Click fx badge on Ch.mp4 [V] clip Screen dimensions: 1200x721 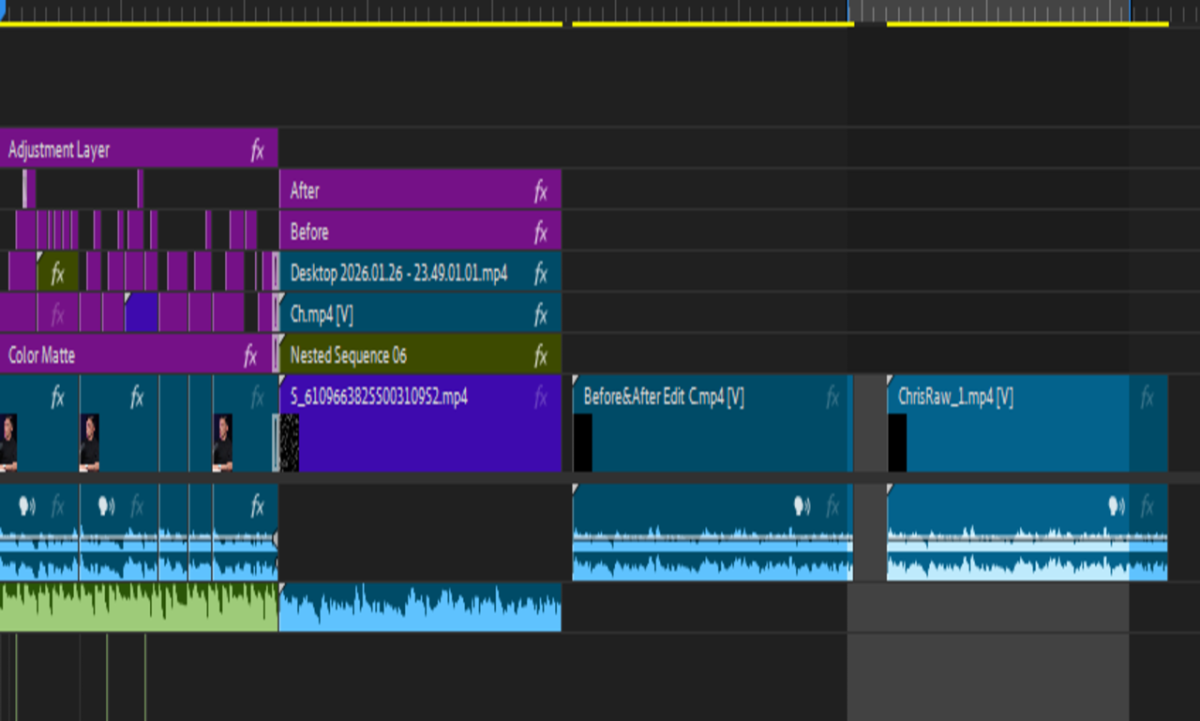coord(541,315)
